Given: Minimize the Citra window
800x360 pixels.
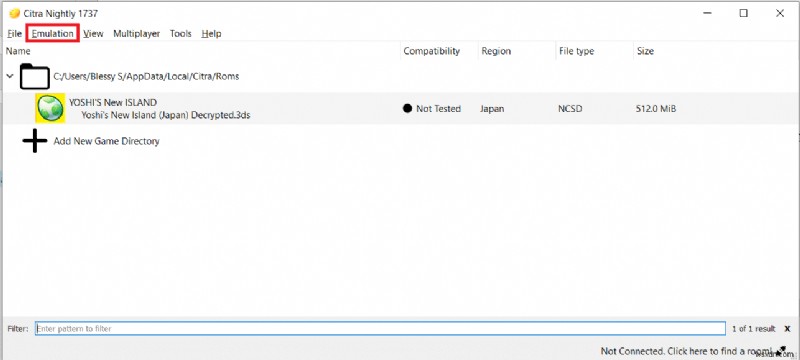Looking at the screenshot, I should 707,13.
